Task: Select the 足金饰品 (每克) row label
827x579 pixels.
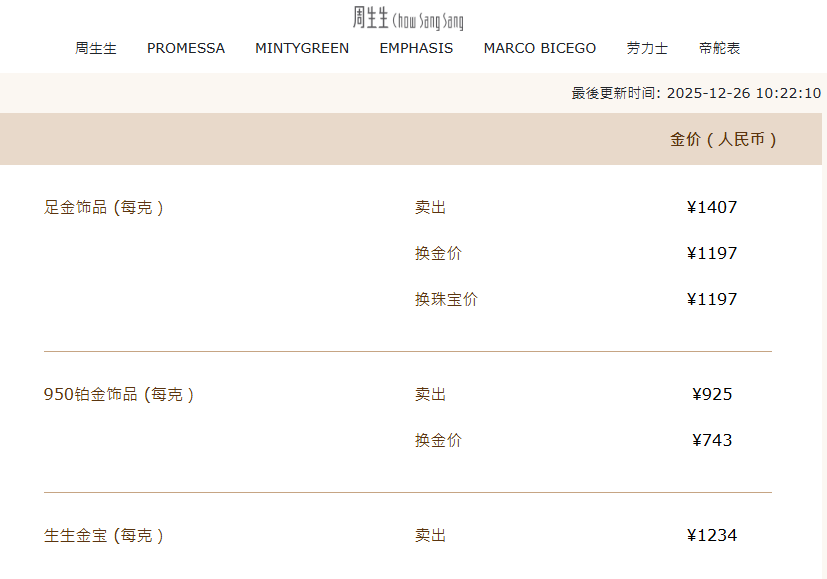Action: point(104,208)
